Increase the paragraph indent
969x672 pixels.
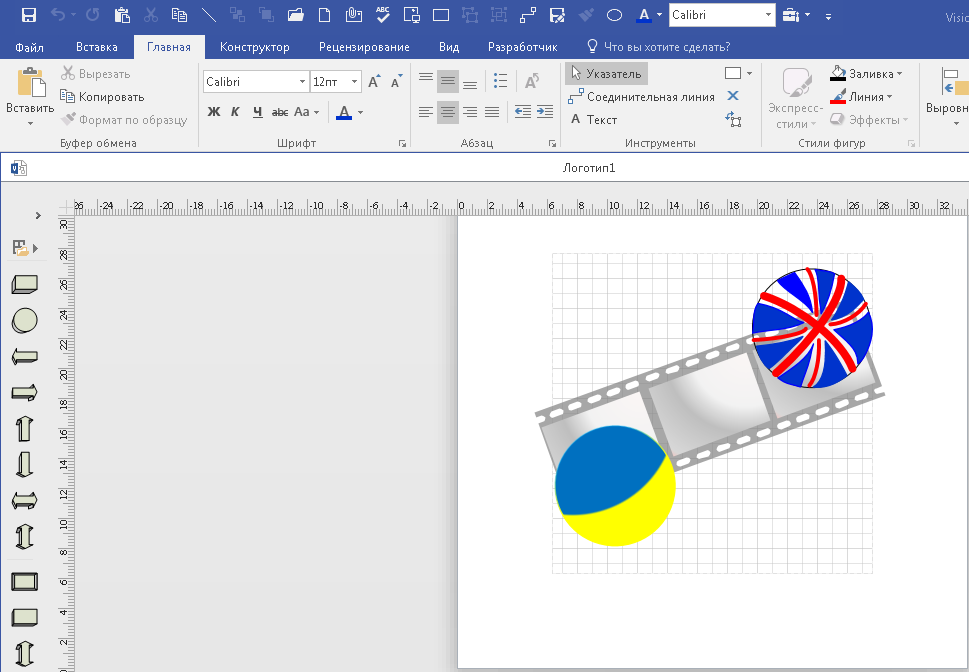545,112
